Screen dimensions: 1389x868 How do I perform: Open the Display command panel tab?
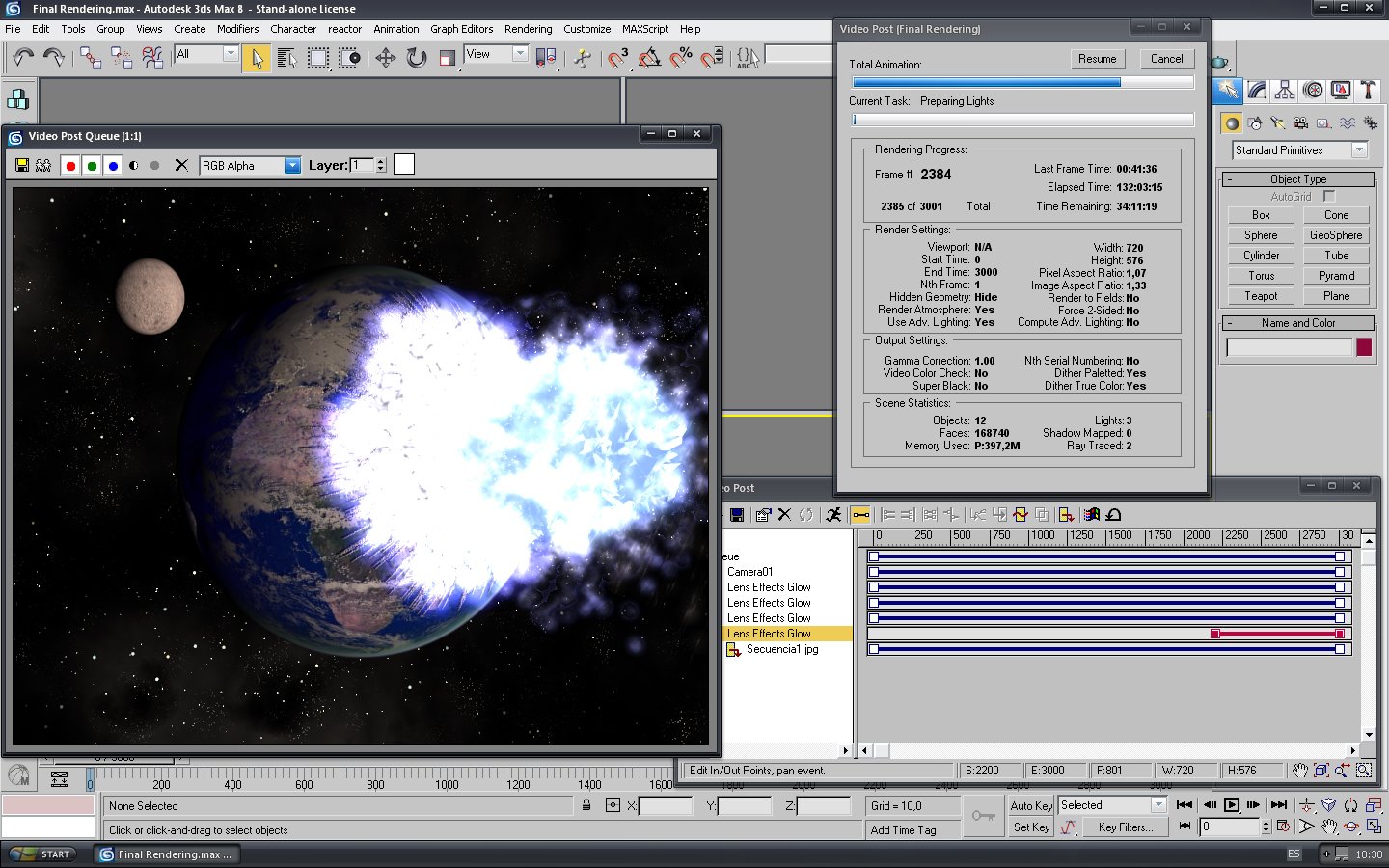point(1341,91)
